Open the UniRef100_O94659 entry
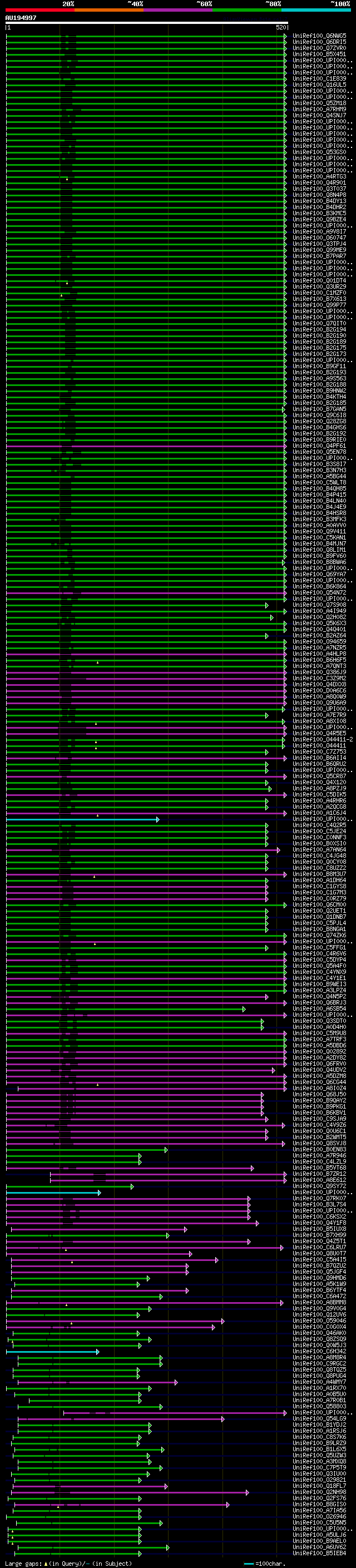 (x=319, y=641)
